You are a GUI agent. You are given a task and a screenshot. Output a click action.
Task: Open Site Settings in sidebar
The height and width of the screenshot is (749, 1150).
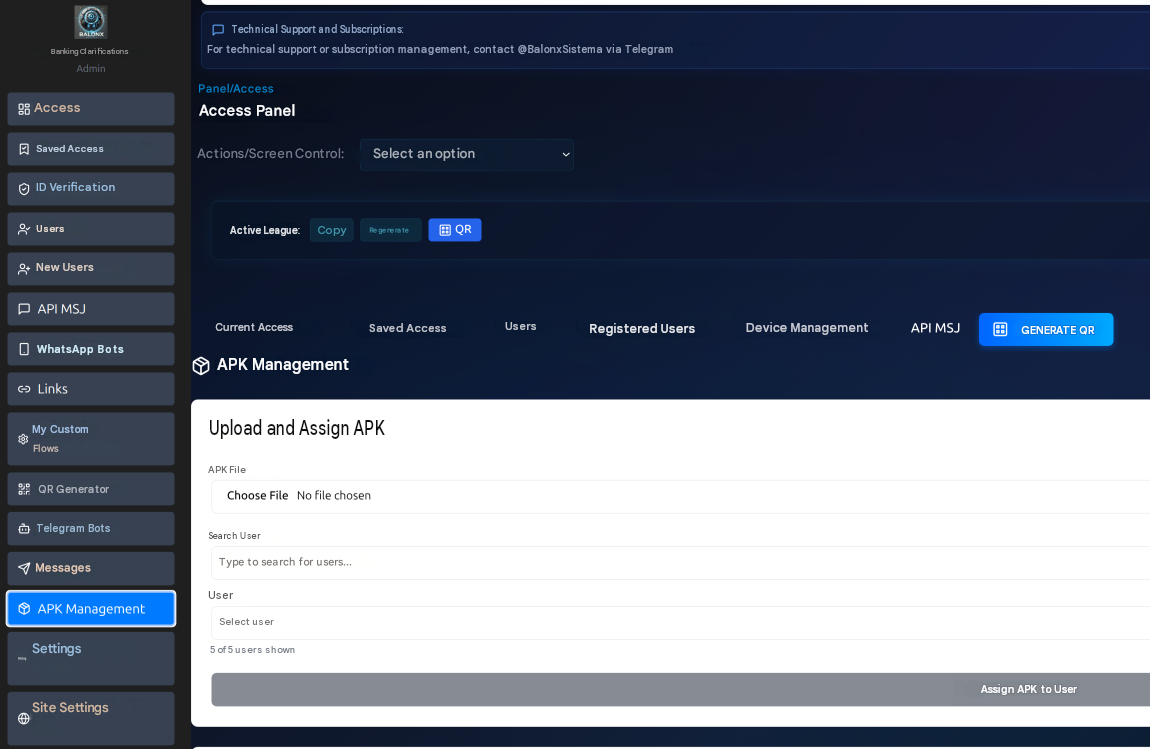(91, 718)
